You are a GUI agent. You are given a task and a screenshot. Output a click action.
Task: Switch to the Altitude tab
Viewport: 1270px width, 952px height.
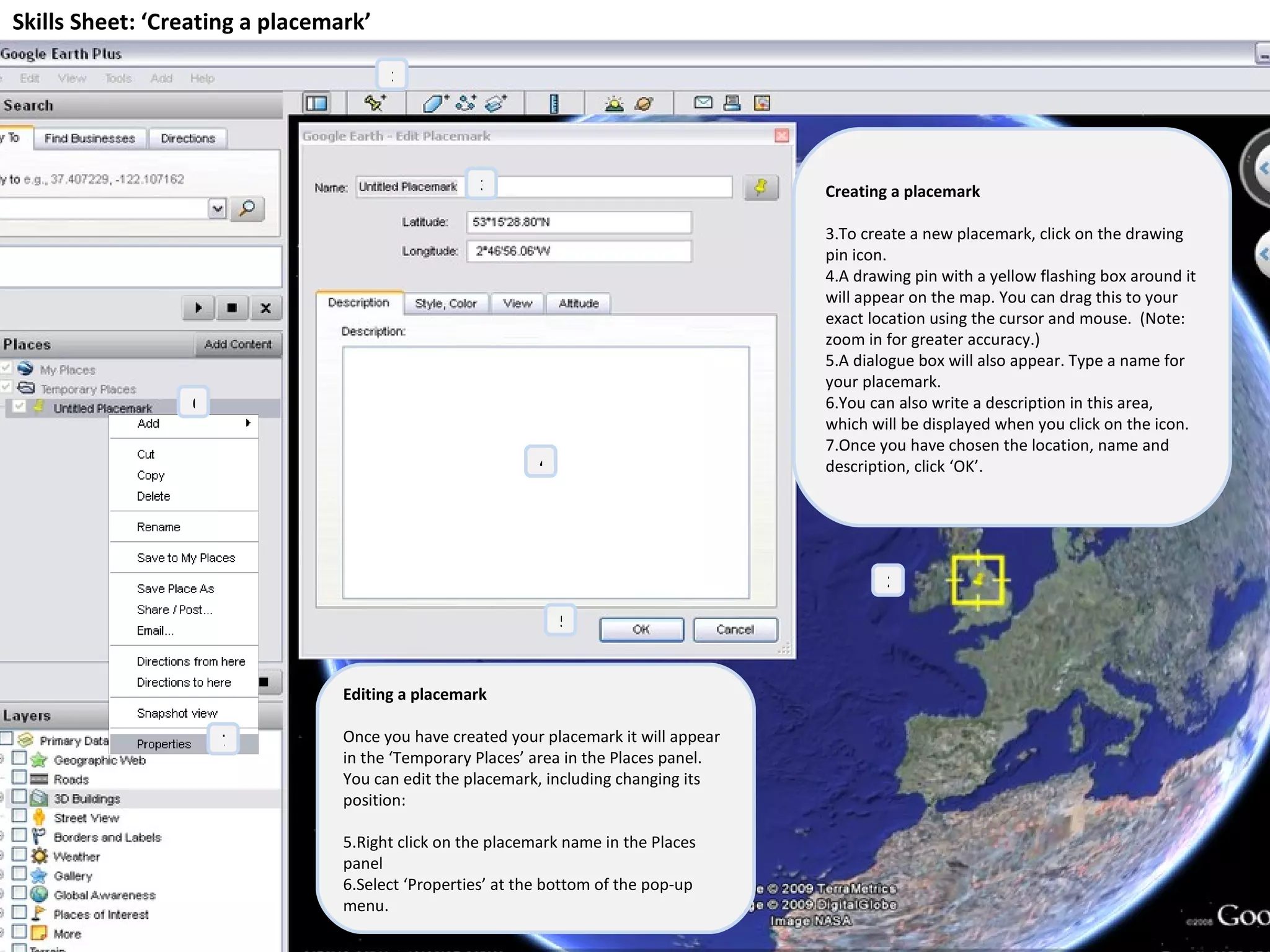(x=579, y=303)
